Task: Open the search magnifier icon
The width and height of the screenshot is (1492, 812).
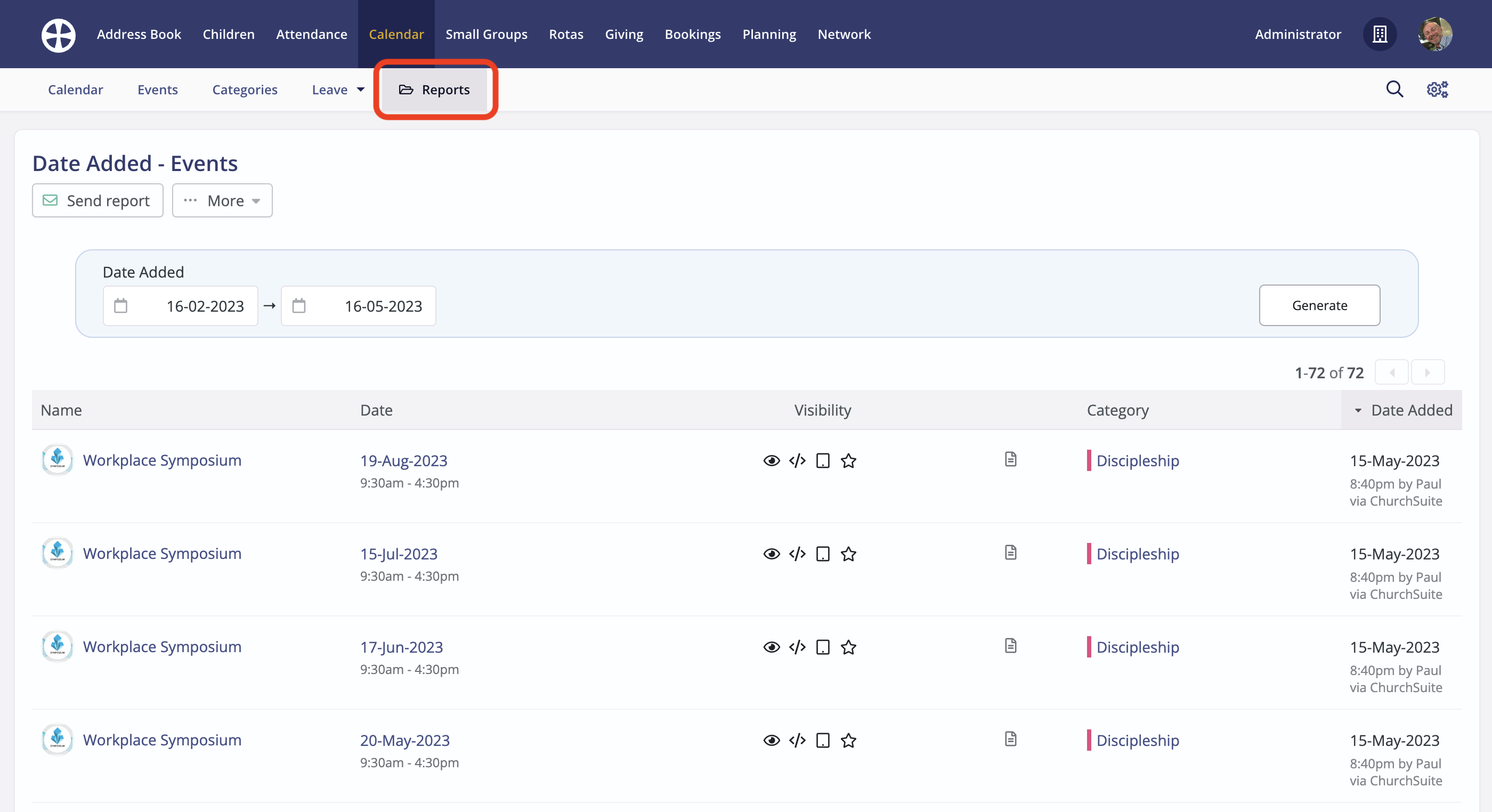Action: pos(1394,89)
